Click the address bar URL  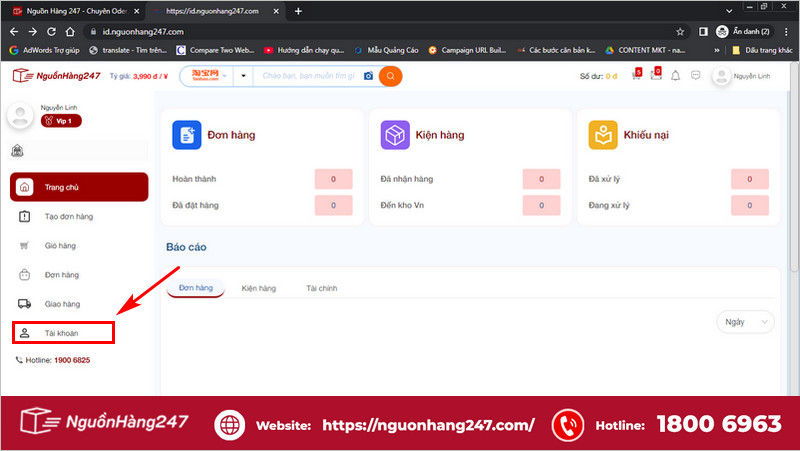143,32
